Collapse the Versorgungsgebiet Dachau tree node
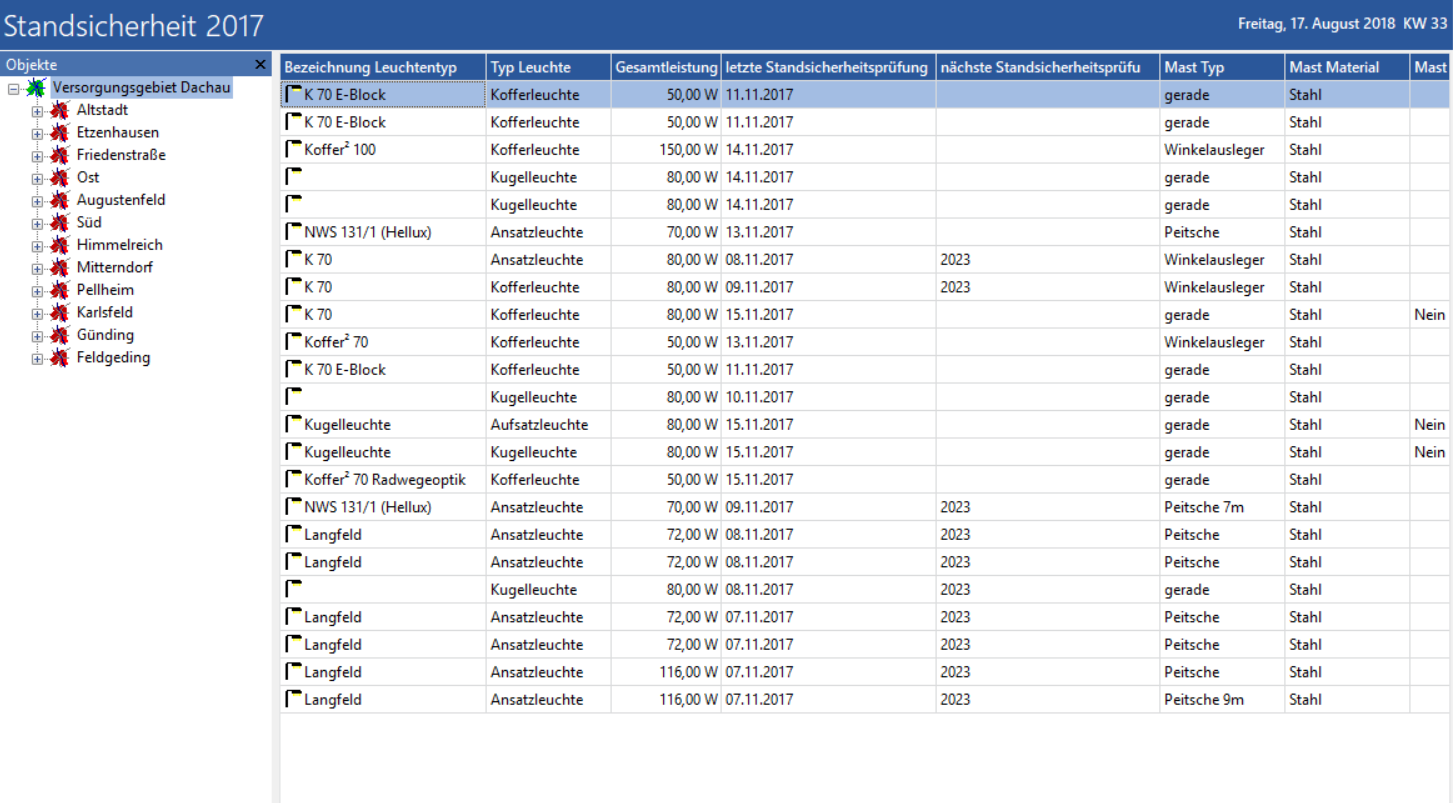Screen dimensions: 1453x803 click(13, 88)
